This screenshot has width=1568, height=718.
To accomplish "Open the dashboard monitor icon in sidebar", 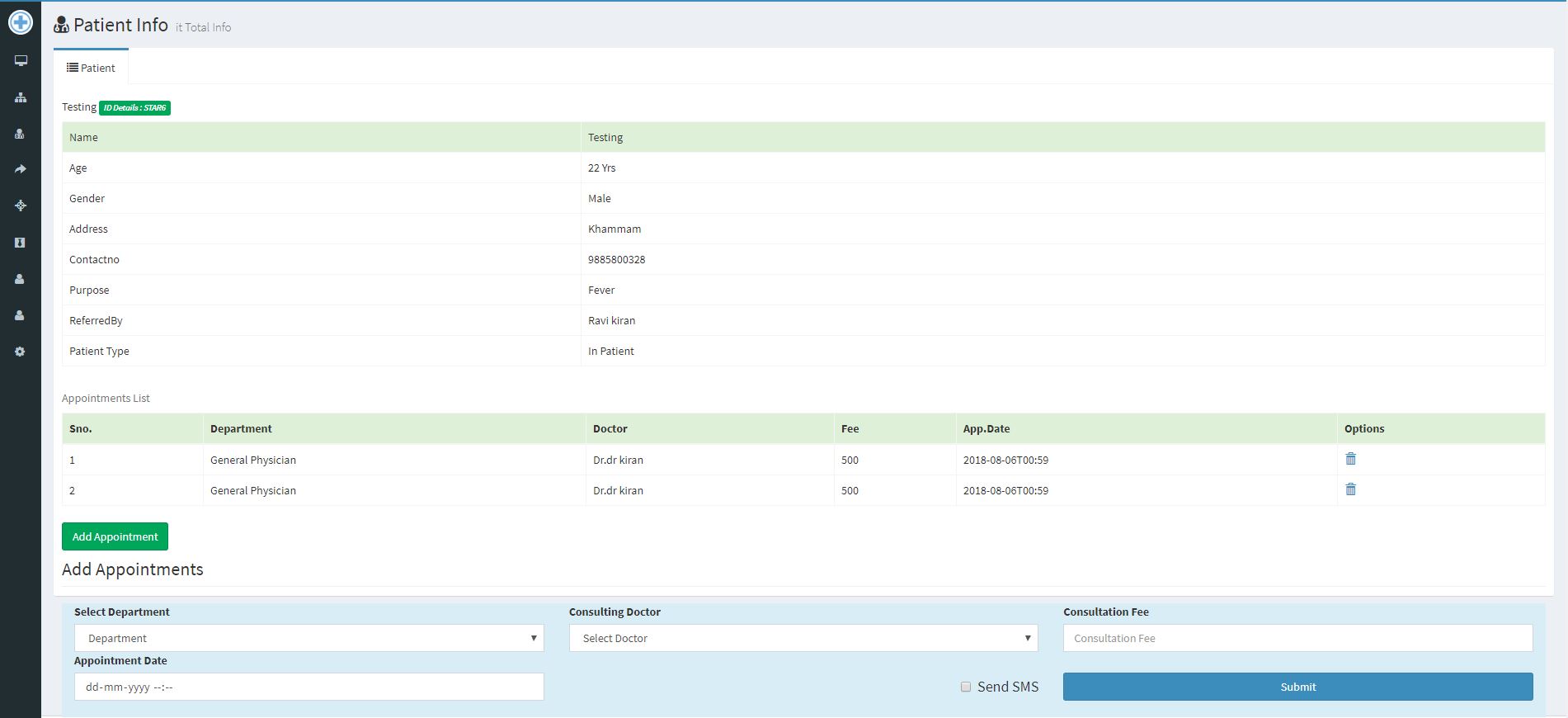I will click(x=21, y=60).
